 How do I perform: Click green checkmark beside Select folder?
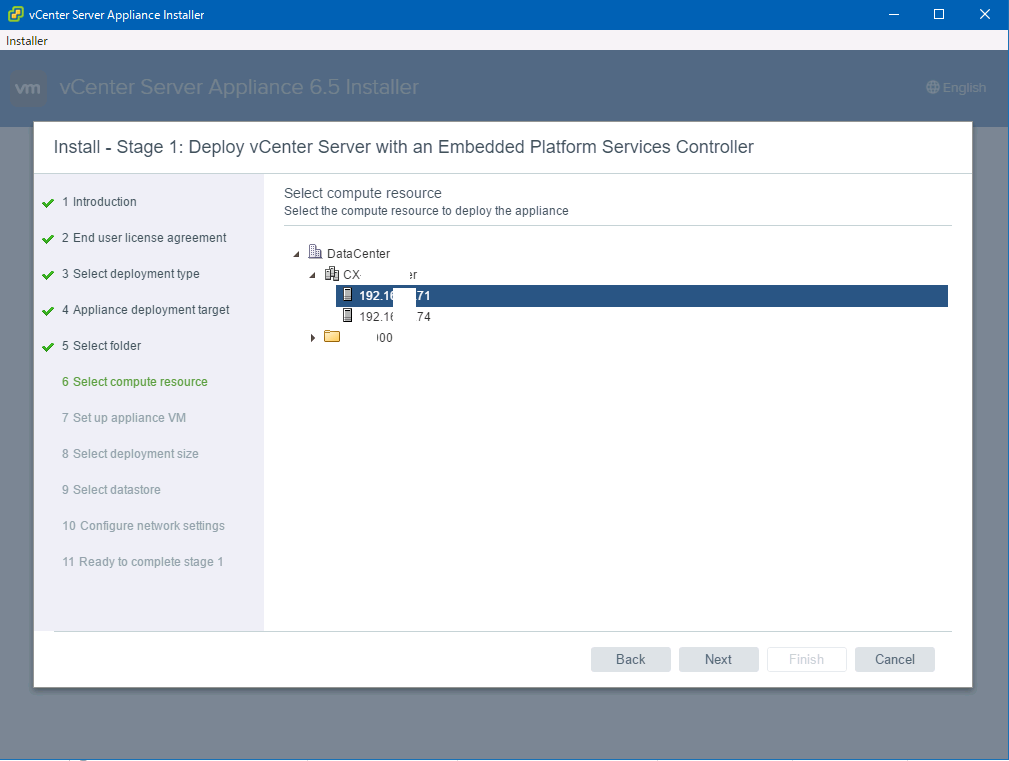48,347
